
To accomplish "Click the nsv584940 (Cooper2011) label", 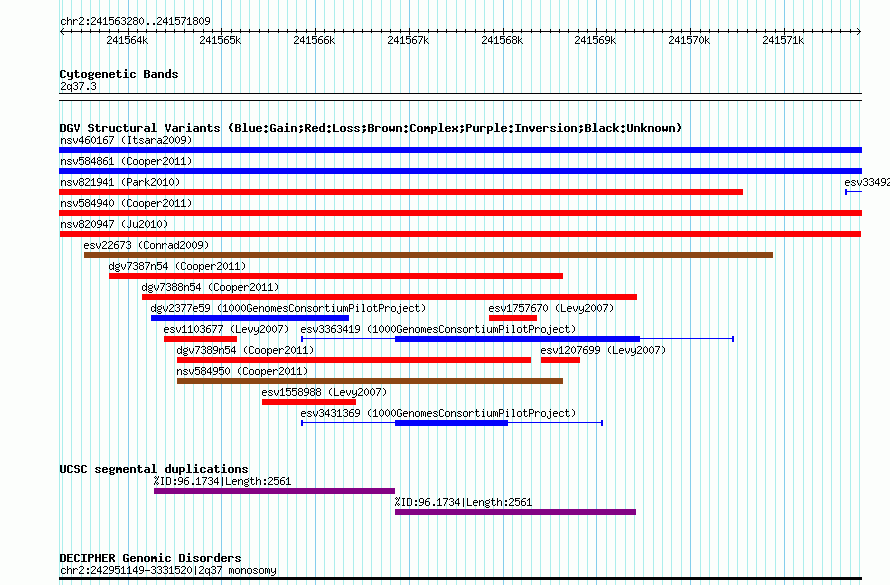I will [126, 203].
